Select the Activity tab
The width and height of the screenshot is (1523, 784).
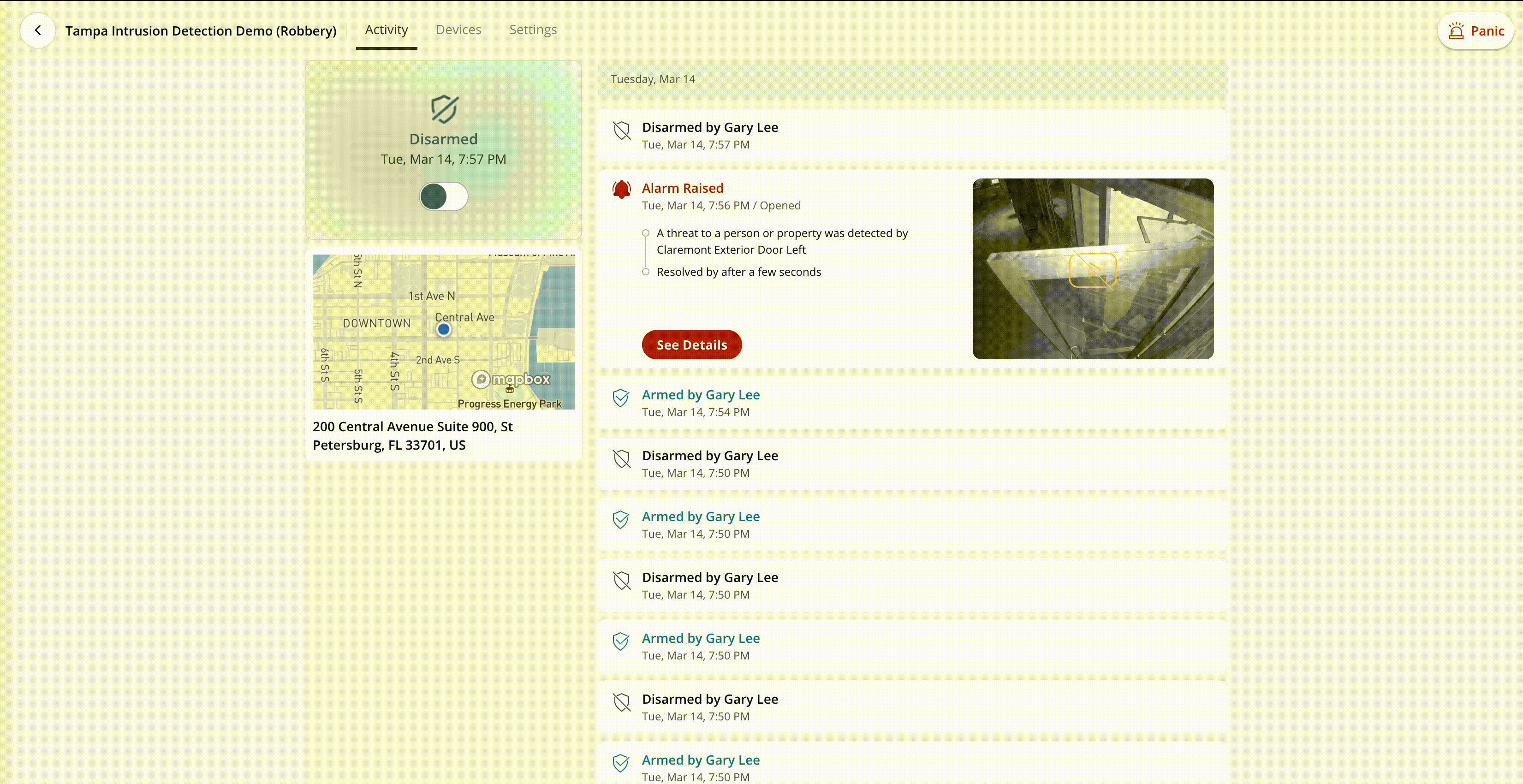[386, 30]
